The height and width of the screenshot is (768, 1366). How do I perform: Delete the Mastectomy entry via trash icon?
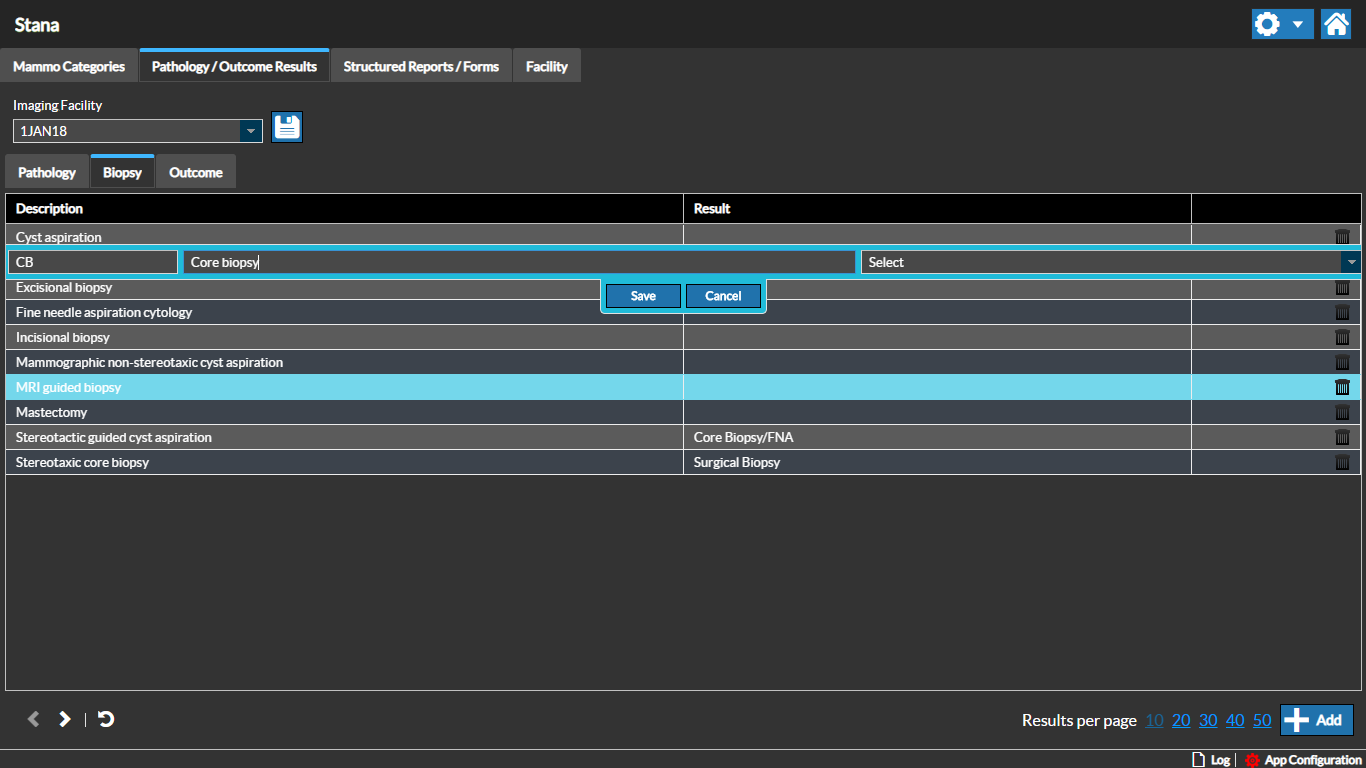(x=1342, y=412)
